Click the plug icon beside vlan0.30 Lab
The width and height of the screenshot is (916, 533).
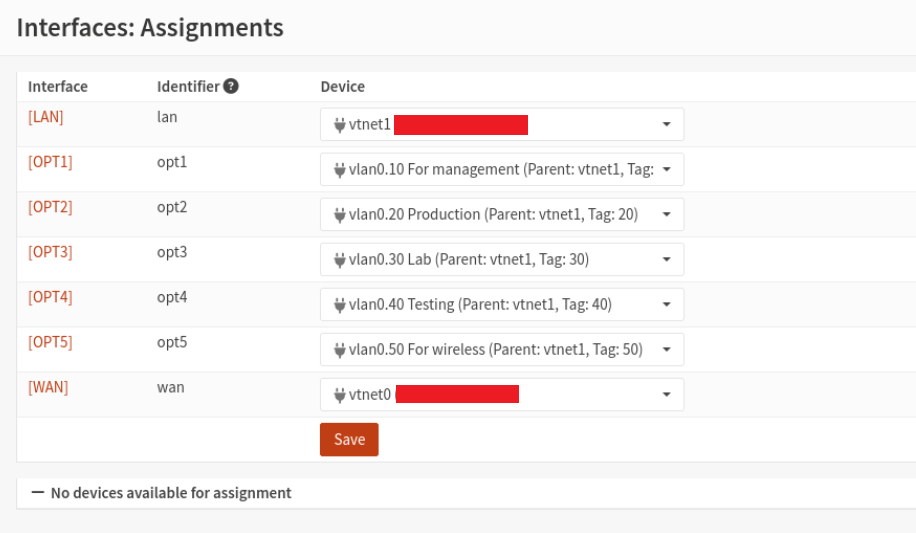[339, 260]
